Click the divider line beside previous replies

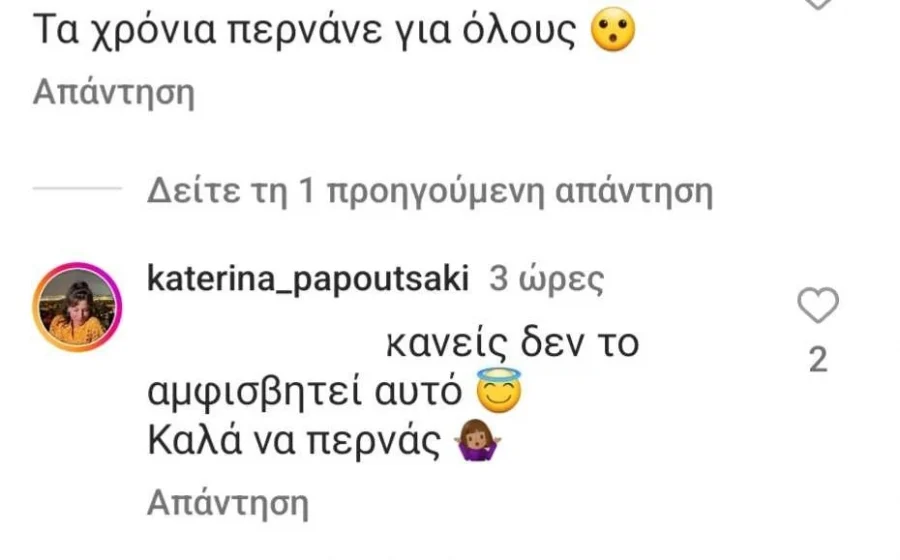77,188
